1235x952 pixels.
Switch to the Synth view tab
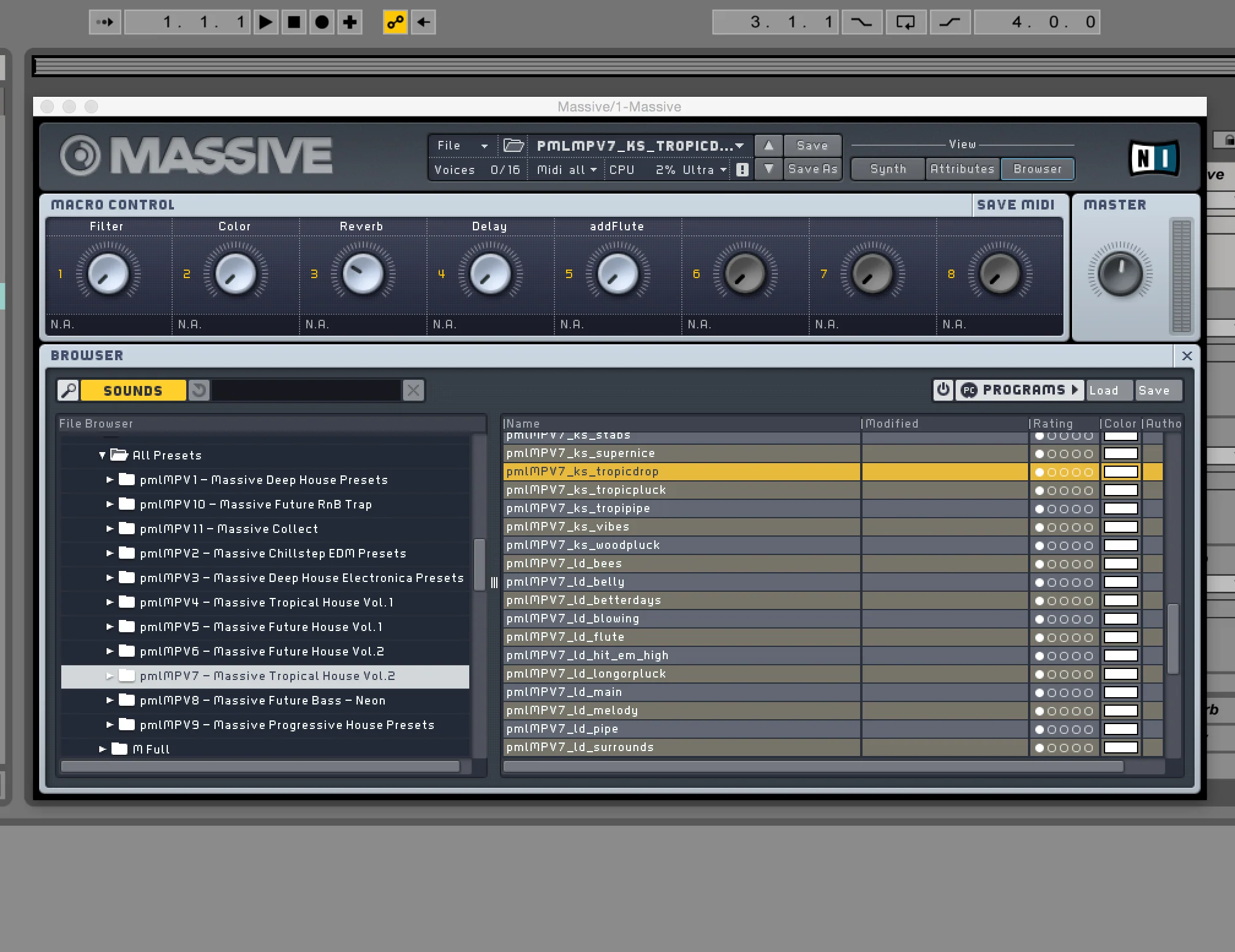[x=888, y=169]
